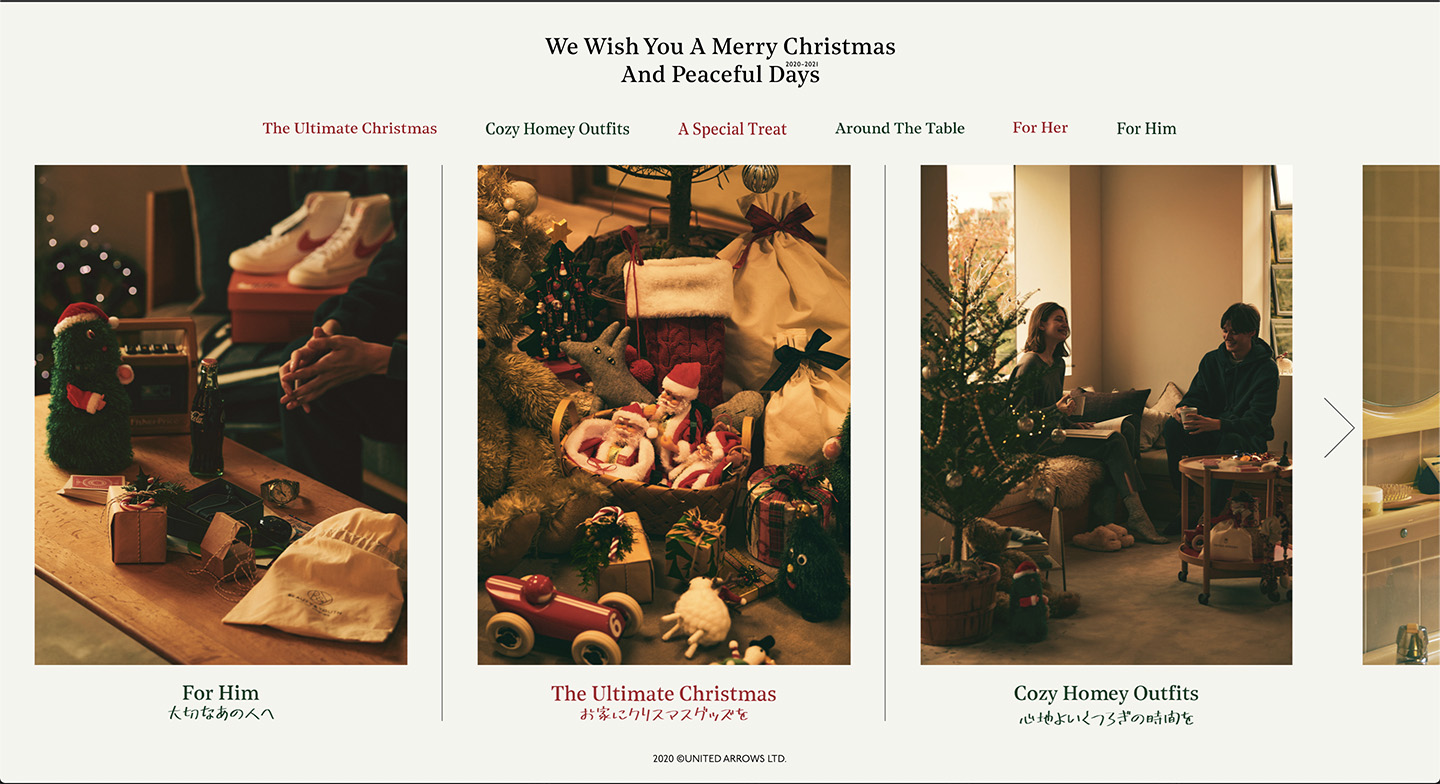
Task: Click the next-slide arrow on the carousel
Action: 1339,428
